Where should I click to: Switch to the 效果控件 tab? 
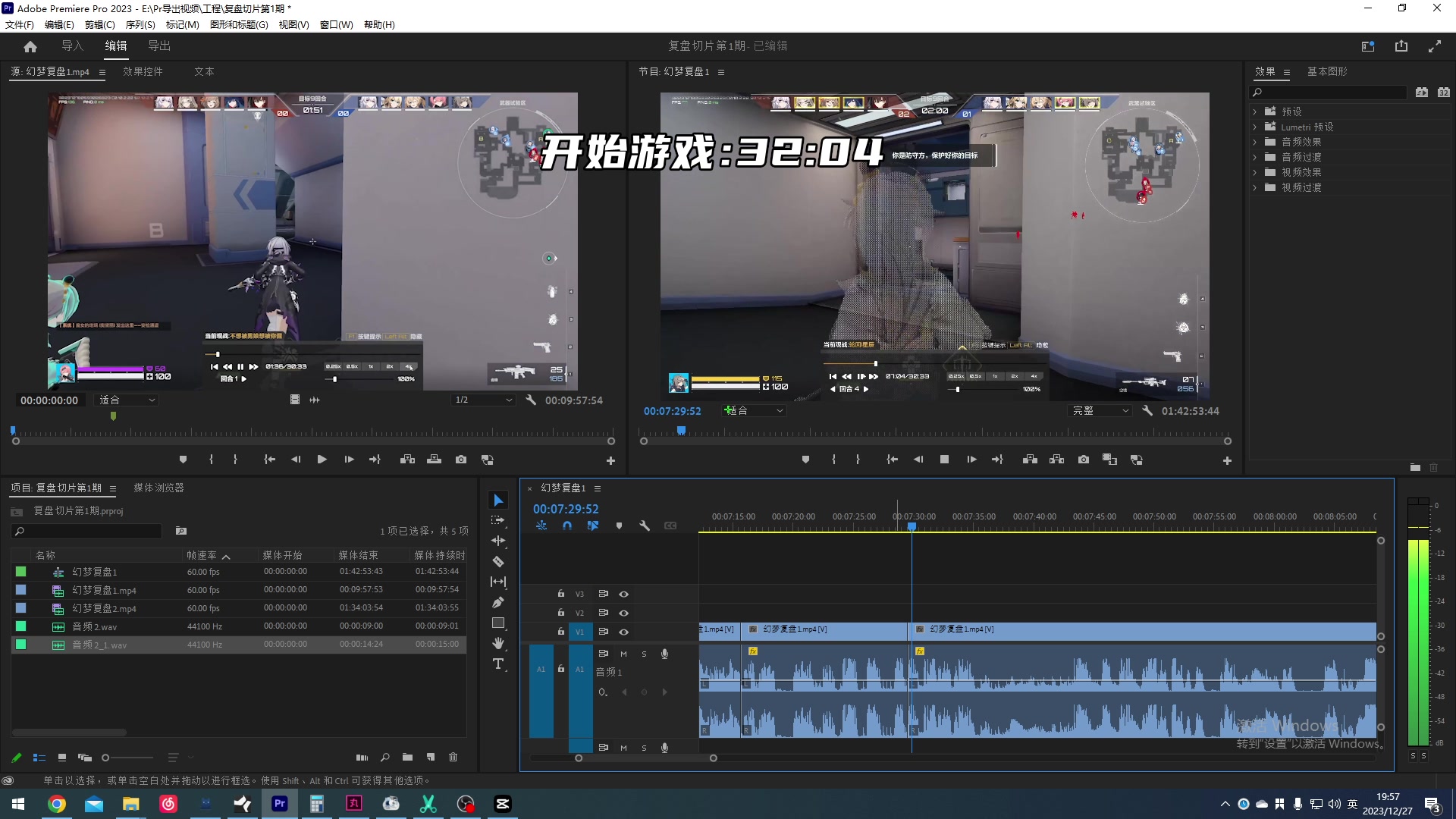[143, 71]
